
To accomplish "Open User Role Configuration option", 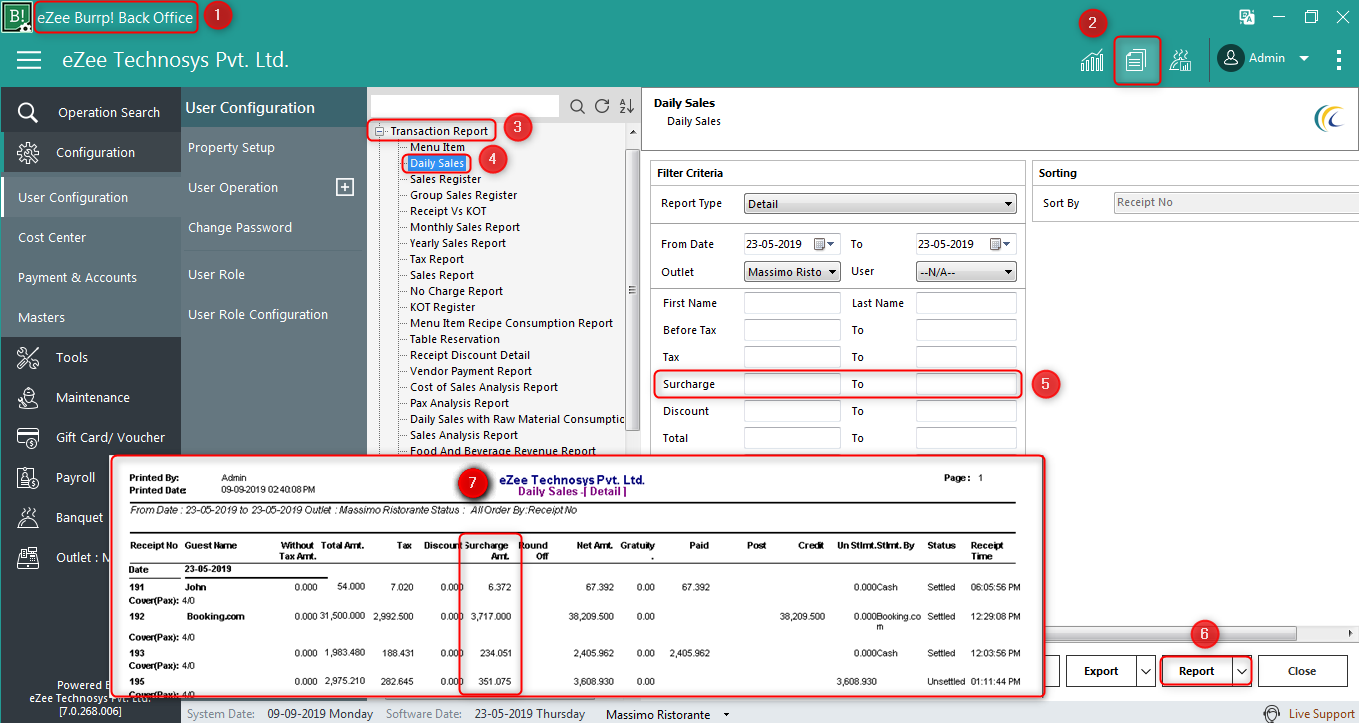I will pos(258,314).
